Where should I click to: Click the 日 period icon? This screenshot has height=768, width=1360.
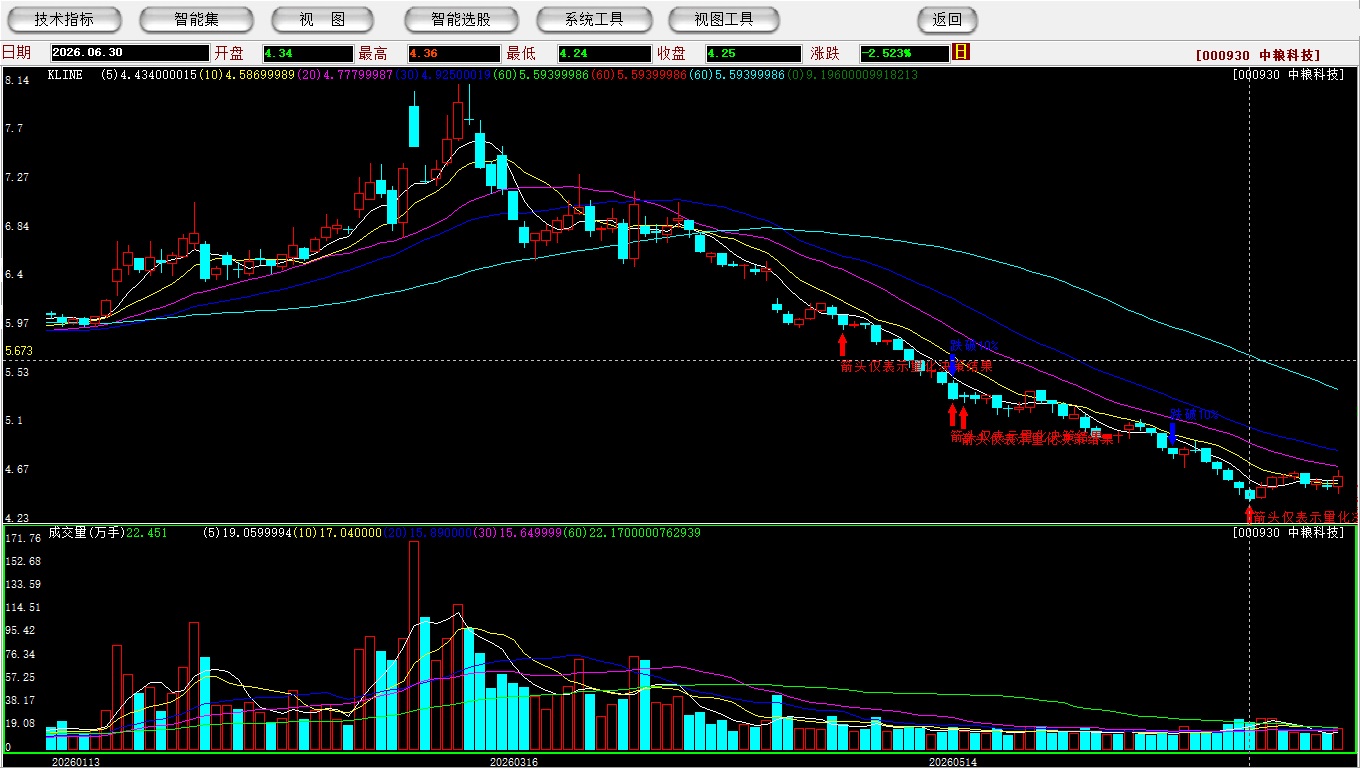click(x=961, y=52)
